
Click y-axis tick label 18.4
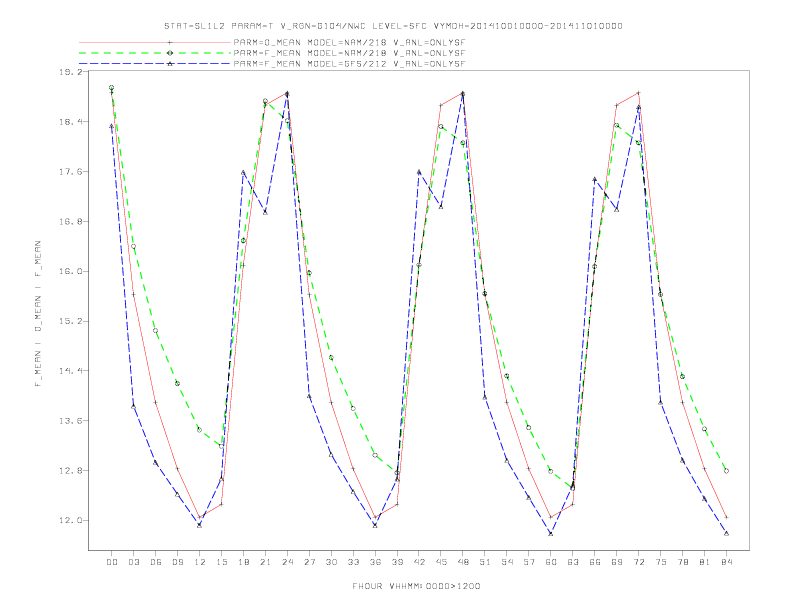(70, 122)
